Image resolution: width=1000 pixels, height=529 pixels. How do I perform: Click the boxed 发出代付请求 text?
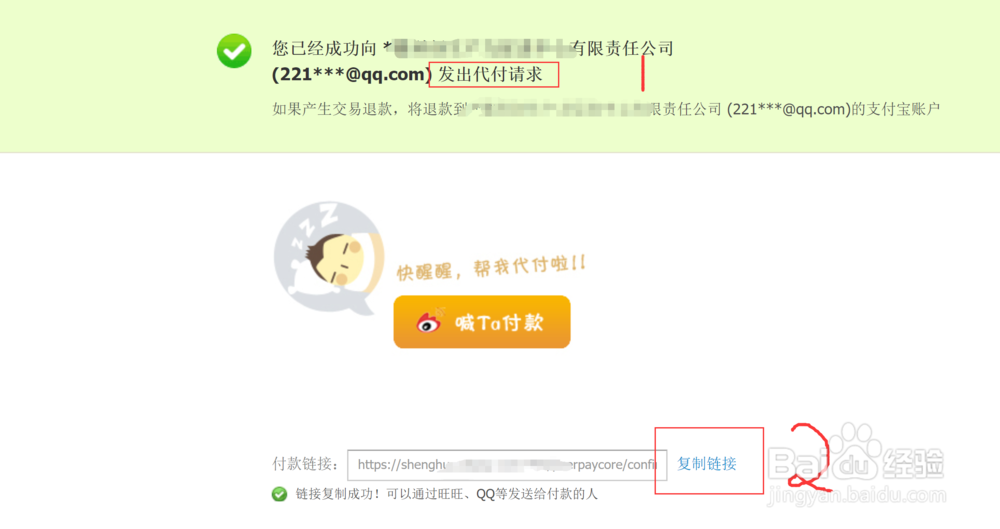click(x=490, y=75)
